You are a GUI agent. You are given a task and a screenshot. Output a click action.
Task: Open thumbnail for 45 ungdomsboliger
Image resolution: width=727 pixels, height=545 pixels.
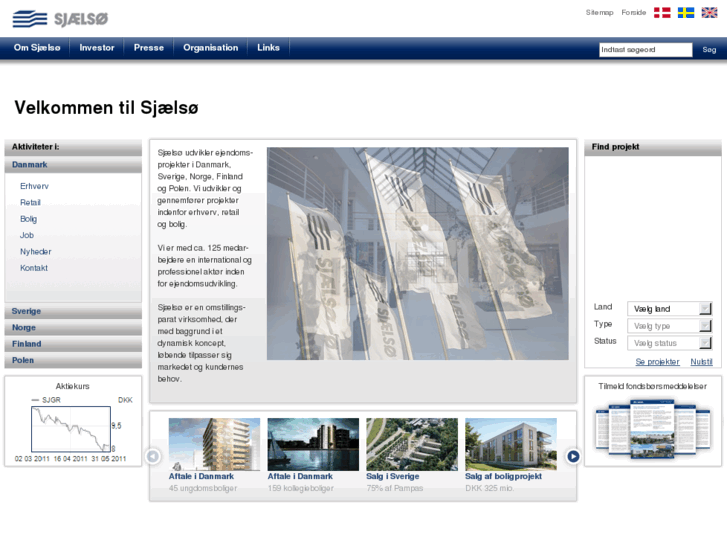click(214, 444)
